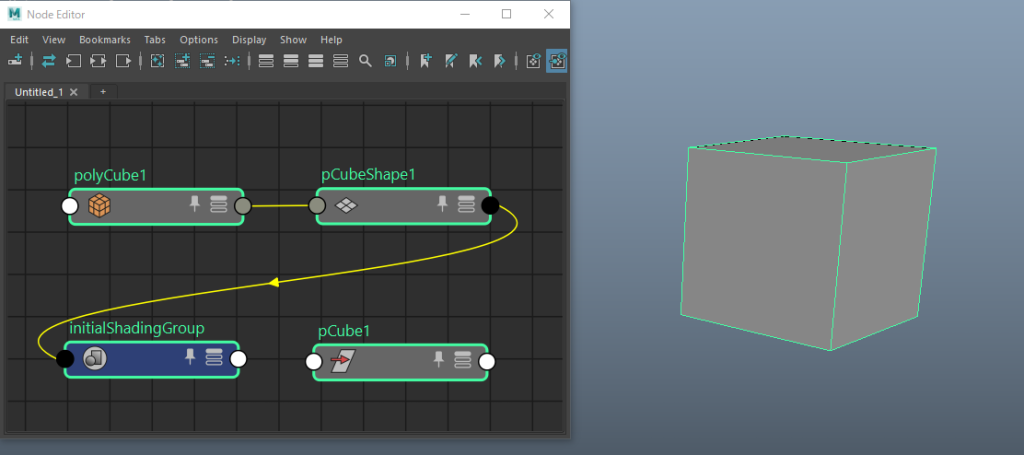
Task: Open the Tabs menu
Action: (x=155, y=40)
